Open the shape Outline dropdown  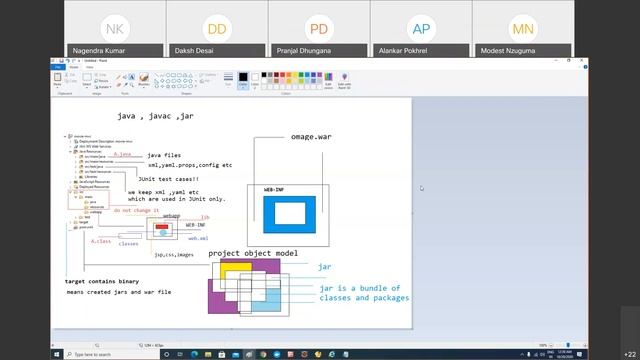208,75
